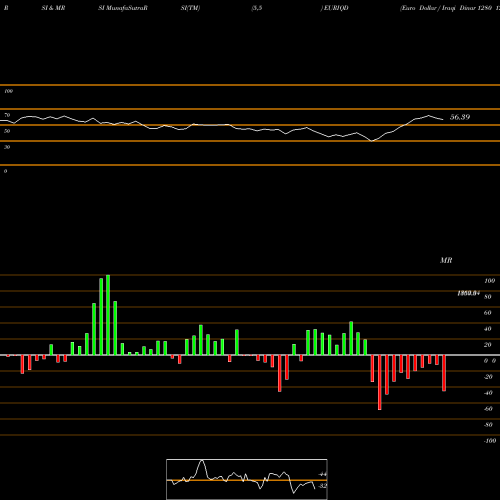Viewport: 500px width, 500px height.
Task: Click the Euro Dollar / Iraqi Dinar title
Action: tap(439, 8)
